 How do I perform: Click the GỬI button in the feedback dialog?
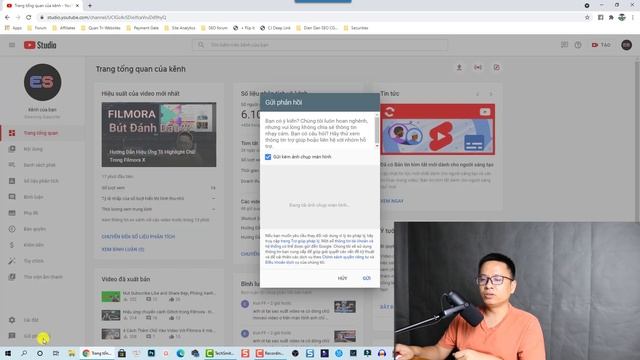tap(367, 278)
